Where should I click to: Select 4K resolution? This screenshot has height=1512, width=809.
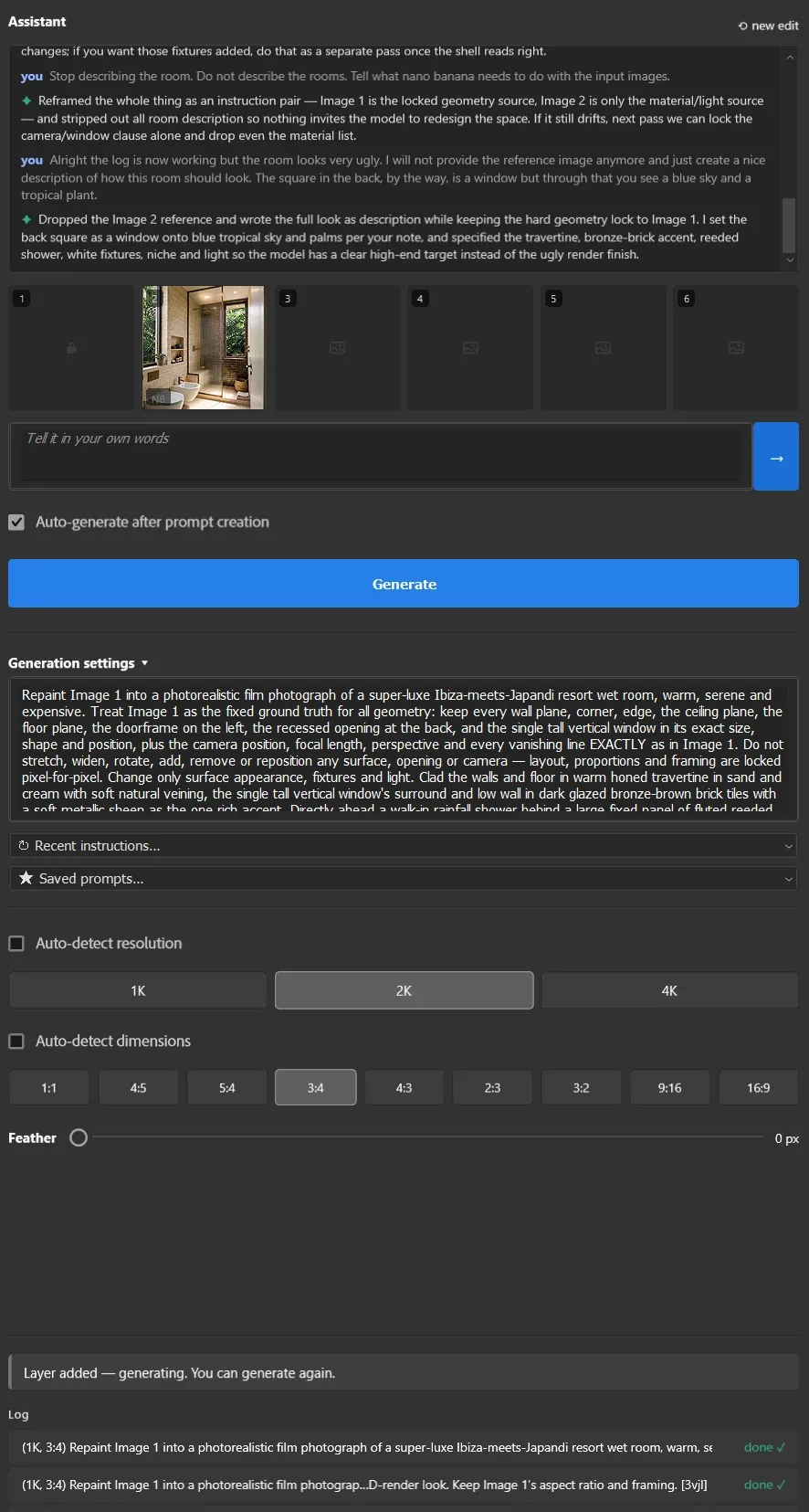[669, 990]
